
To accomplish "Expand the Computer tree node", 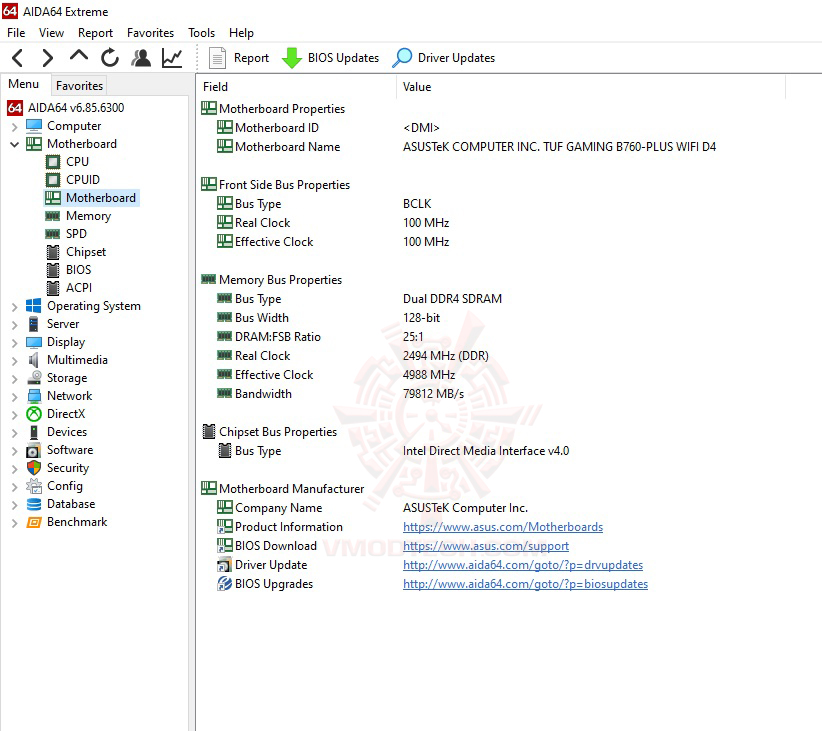I will tap(15, 126).
